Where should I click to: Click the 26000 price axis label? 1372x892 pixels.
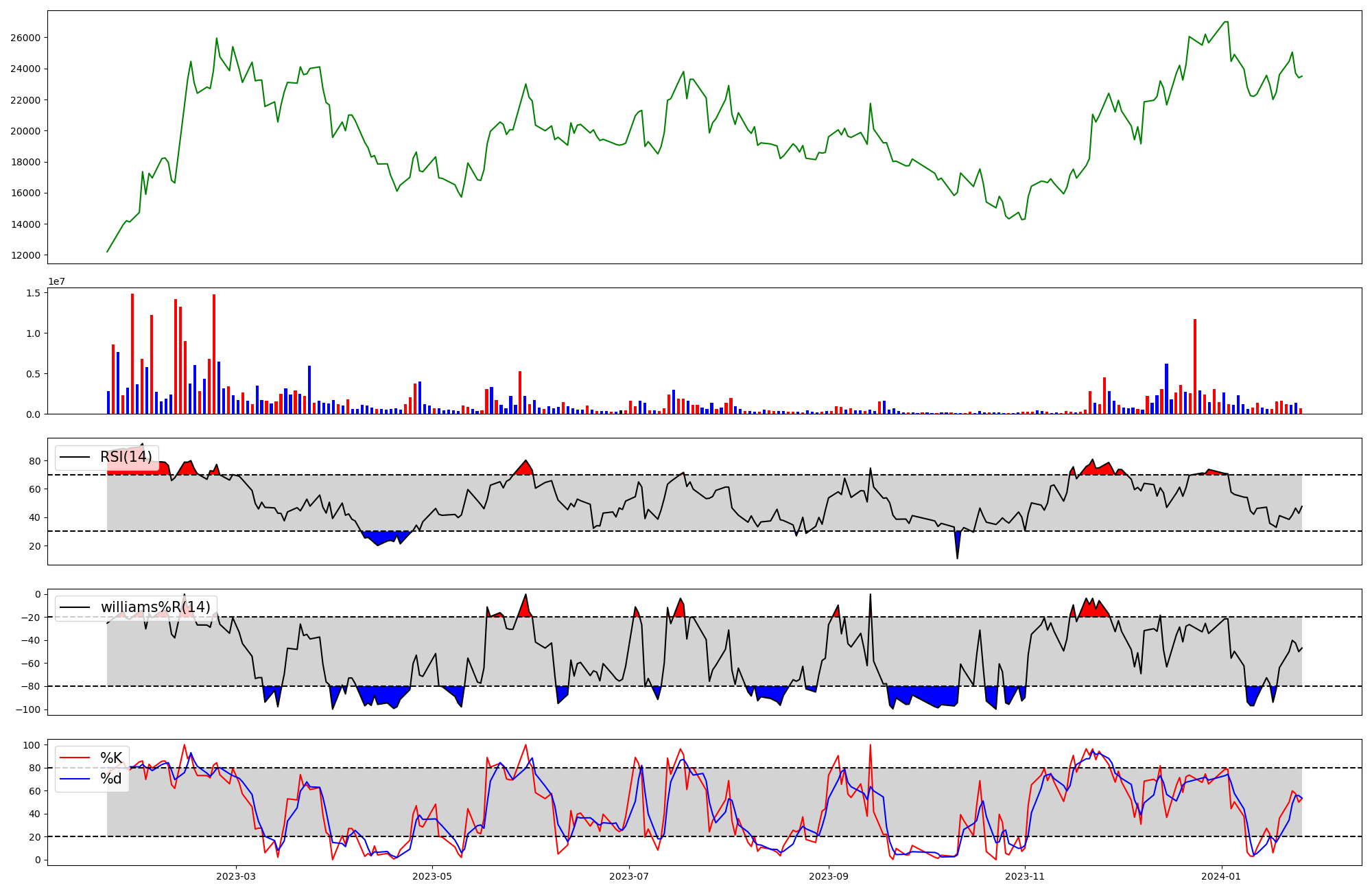pyautogui.click(x=25, y=38)
